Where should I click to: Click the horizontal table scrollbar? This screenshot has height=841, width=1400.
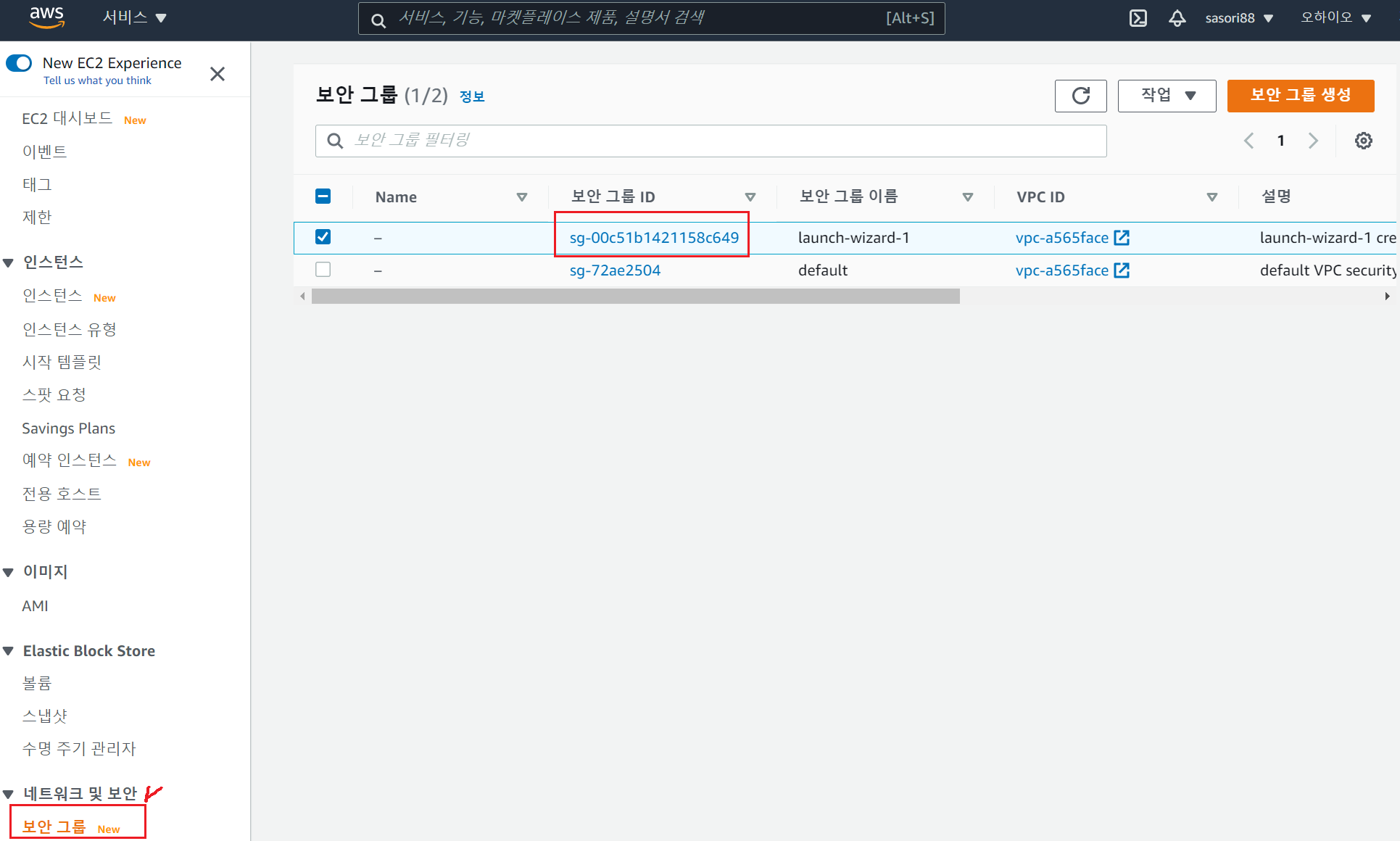pyautogui.click(x=635, y=297)
